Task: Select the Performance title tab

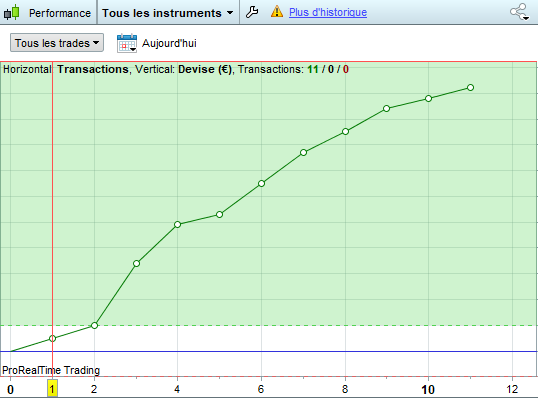Action: [x=60, y=13]
